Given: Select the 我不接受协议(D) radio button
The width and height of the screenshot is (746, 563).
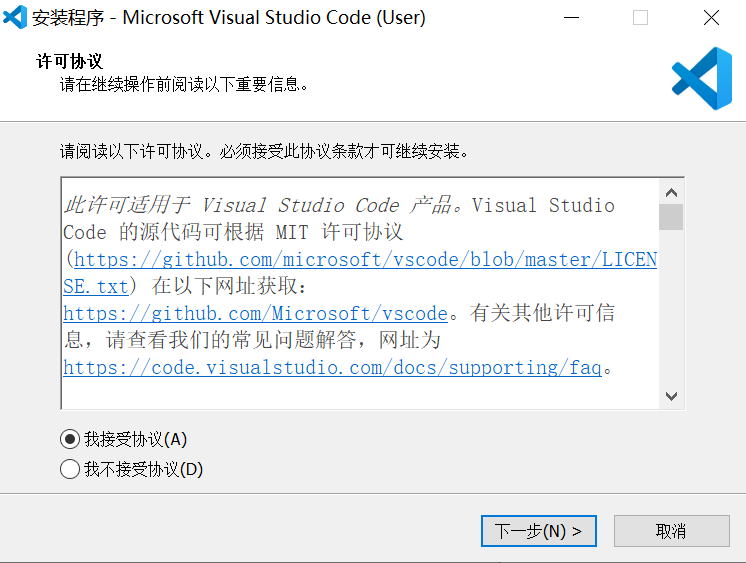Looking at the screenshot, I should [x=70, y=469].
